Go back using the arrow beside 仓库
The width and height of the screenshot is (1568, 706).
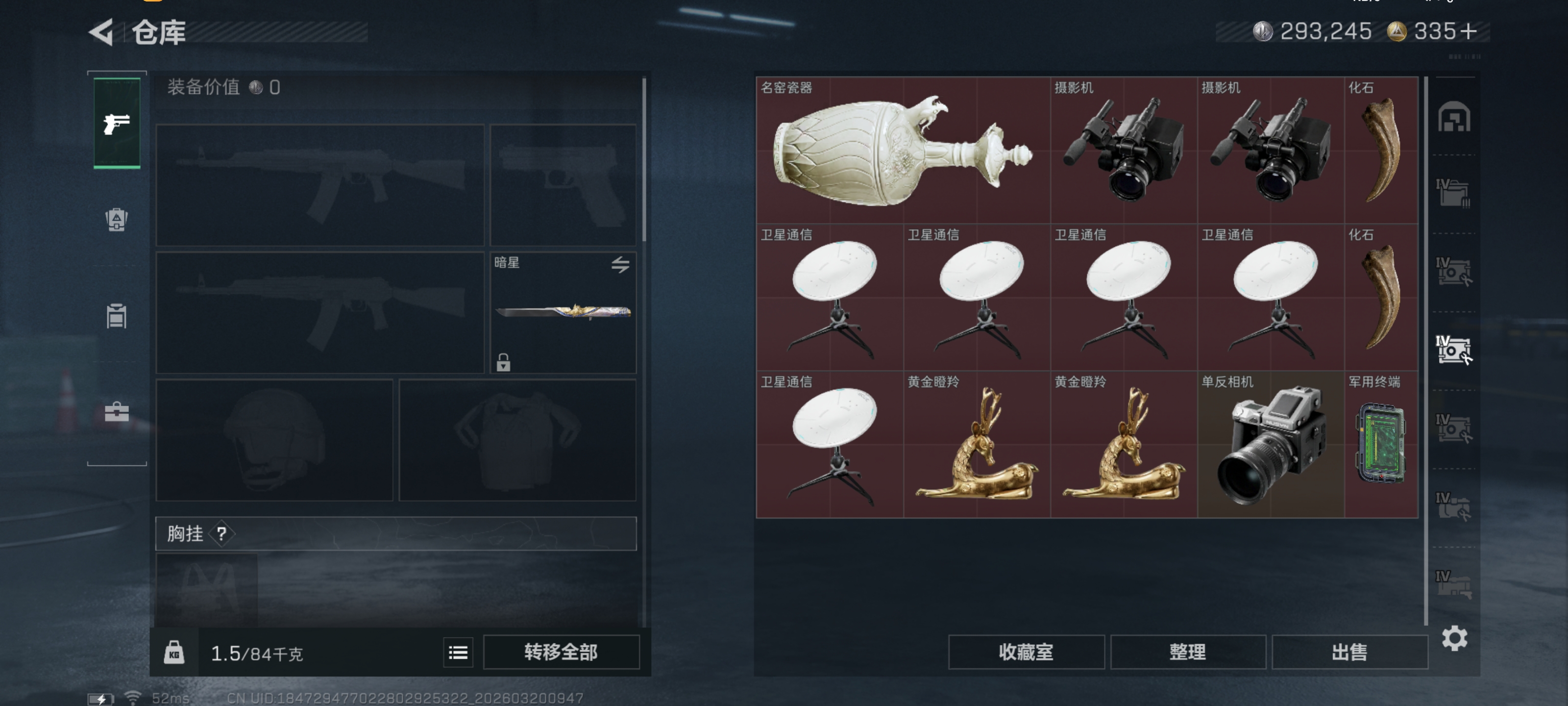pos(101,32)
